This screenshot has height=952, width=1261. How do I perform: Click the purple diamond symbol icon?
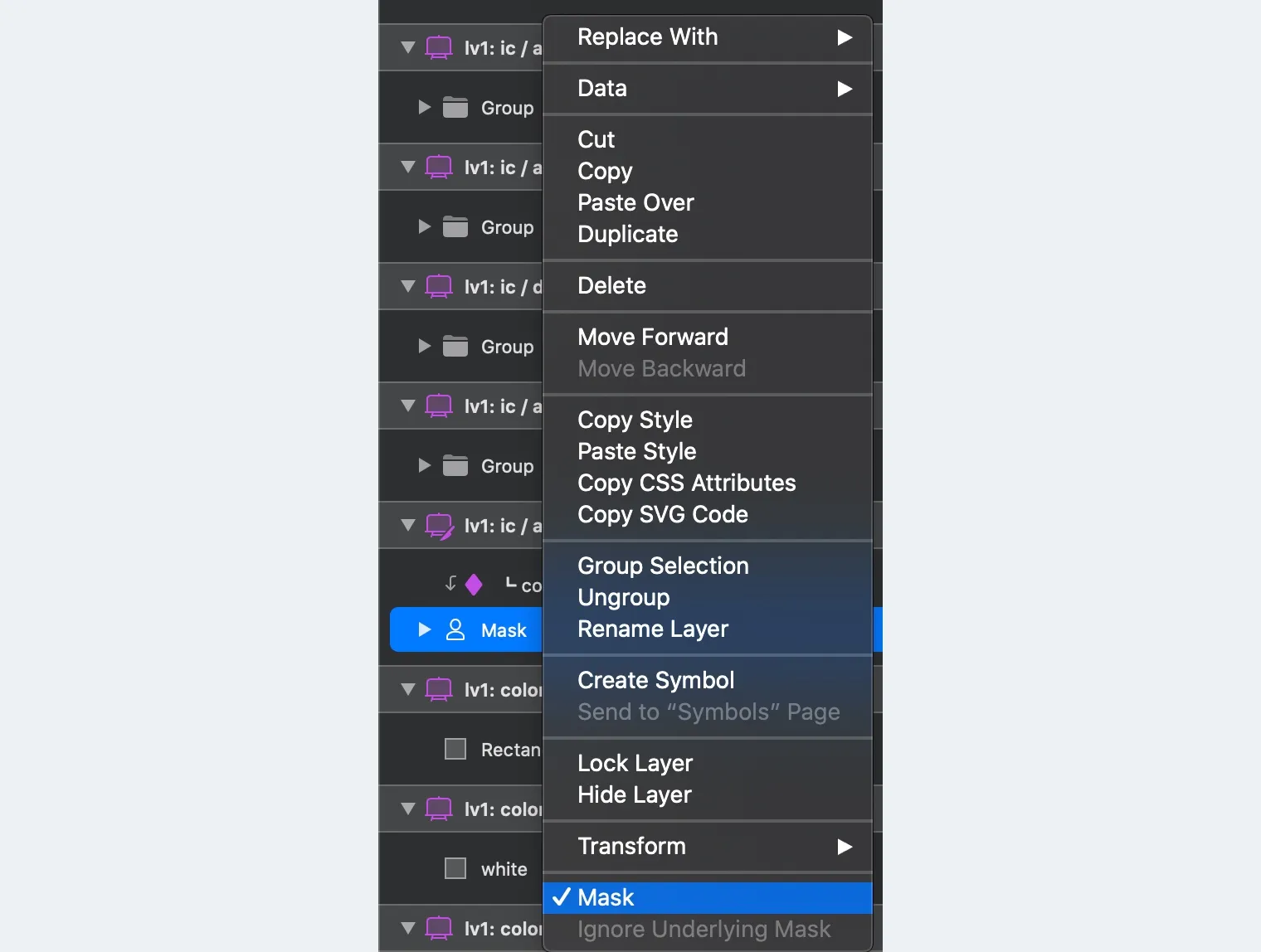click(x=474, y=585)
